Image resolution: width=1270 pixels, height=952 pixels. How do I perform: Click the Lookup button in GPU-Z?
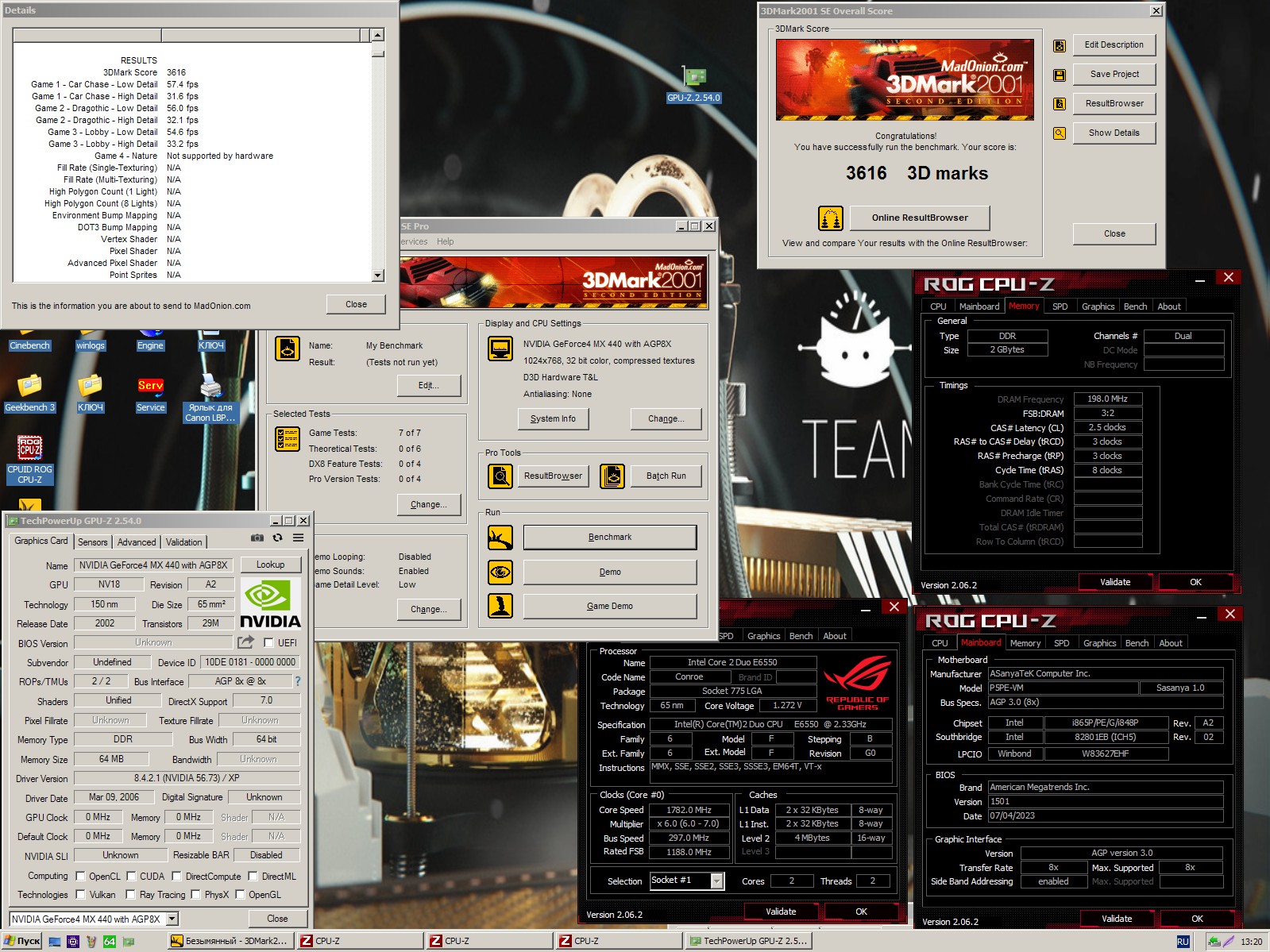click(270, 565)
